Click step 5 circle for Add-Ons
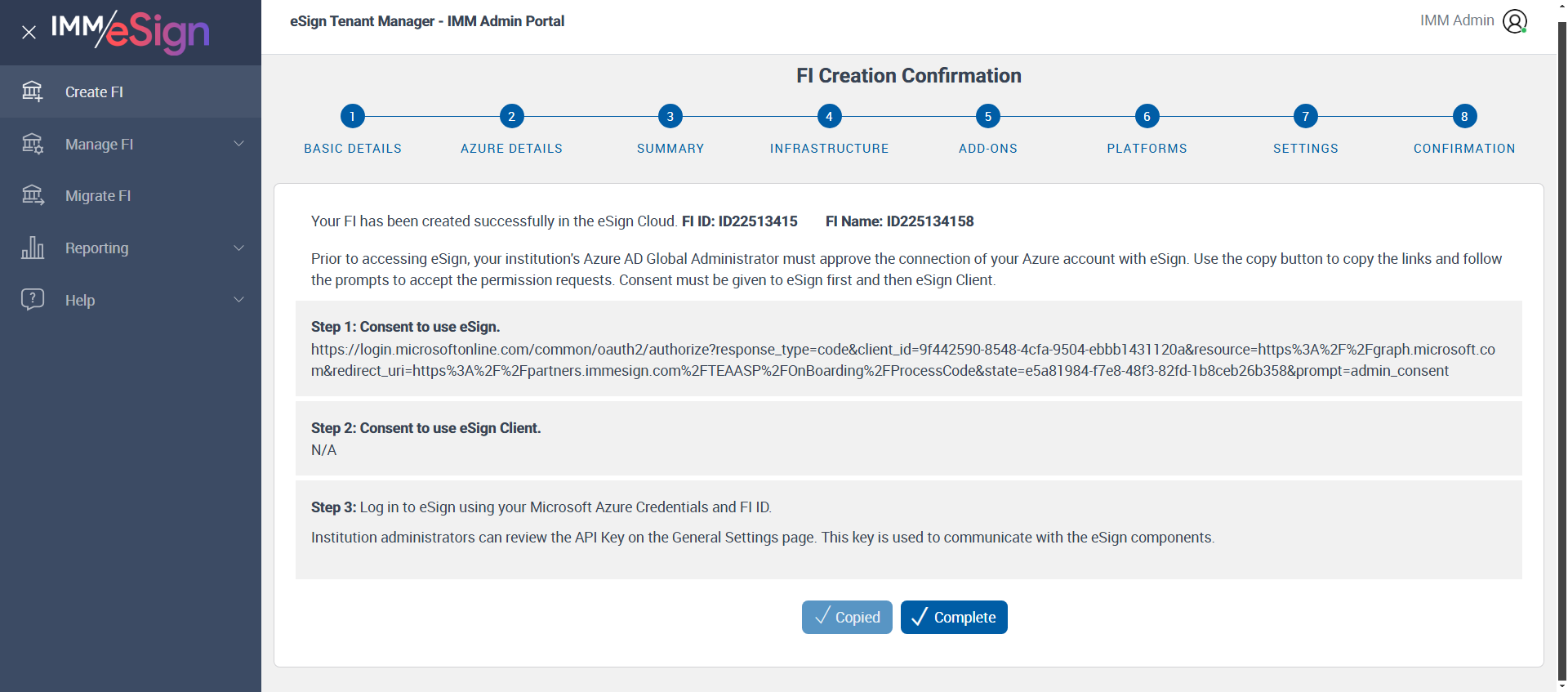The width and height of the screenshot is (1568, 692). [988, 116]
